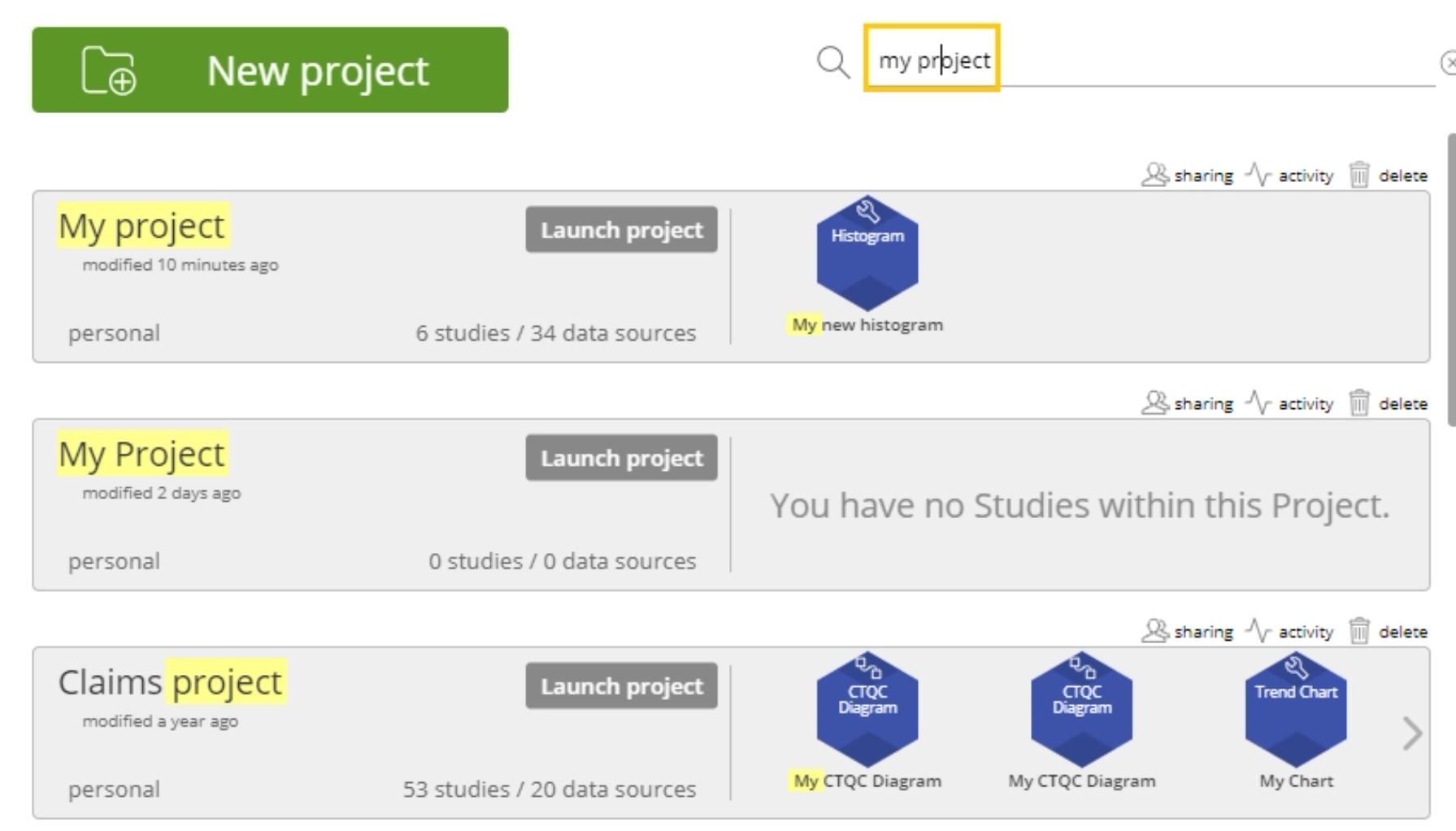Open the Histogram study hexagon icon
Image resolution: width=1456 pixels, height=831 pixels.
867,253
